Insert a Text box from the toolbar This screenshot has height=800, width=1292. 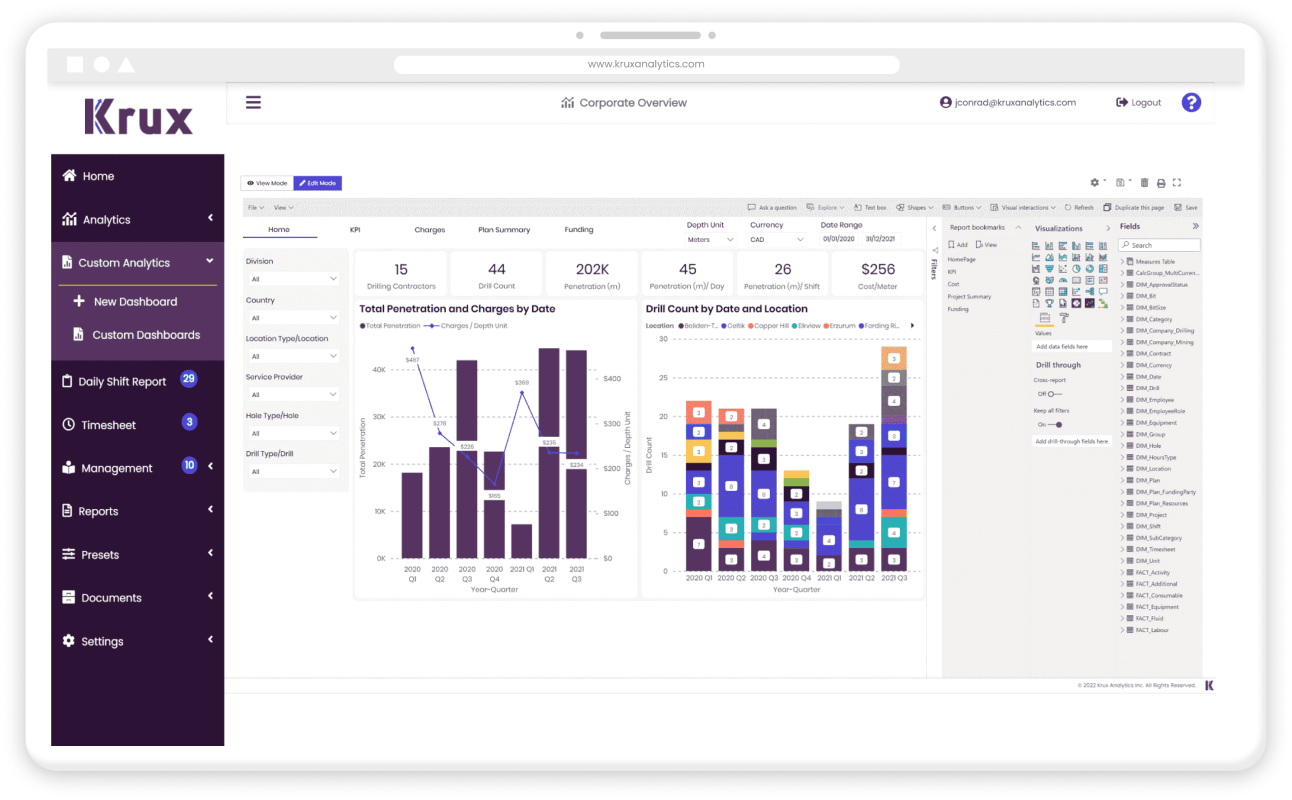point(870,207)
